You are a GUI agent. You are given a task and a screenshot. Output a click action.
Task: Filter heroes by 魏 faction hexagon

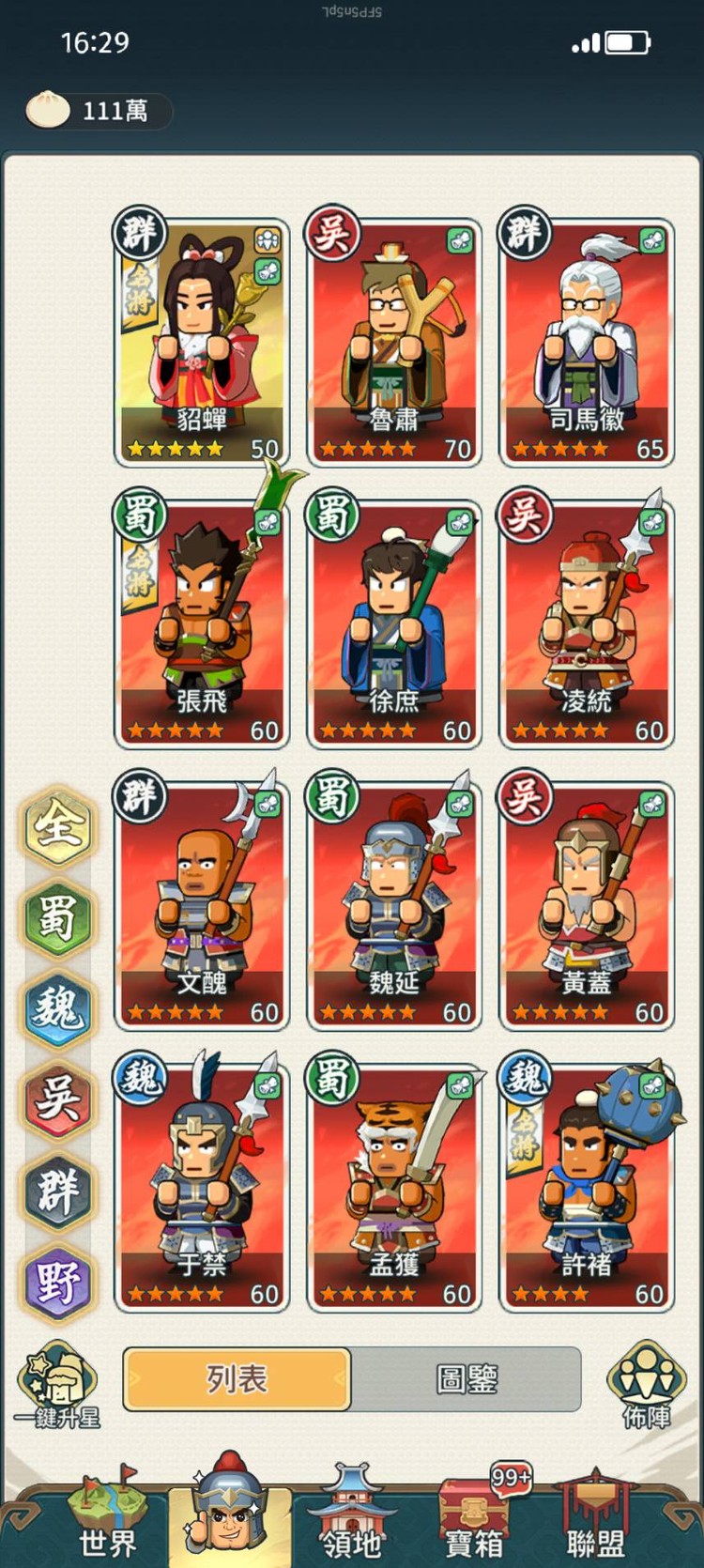coord(58,1009)
